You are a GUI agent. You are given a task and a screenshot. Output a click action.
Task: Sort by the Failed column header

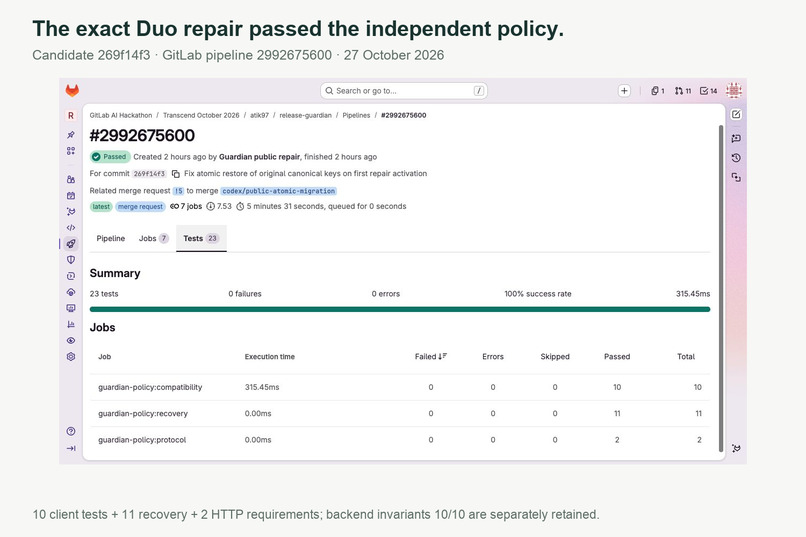click(x=431, y=357)
